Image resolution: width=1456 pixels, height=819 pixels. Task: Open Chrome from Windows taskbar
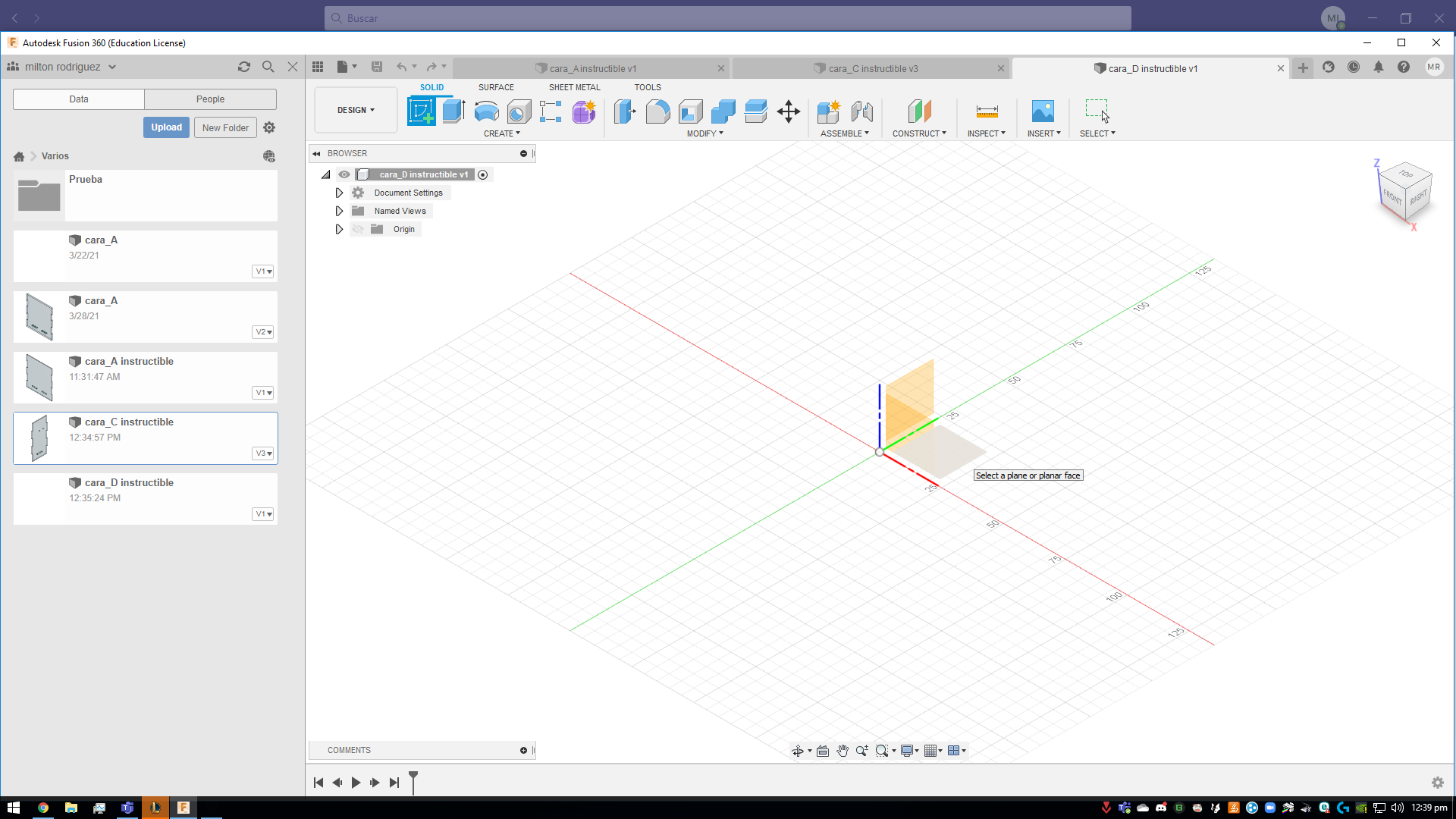[43, 808]
